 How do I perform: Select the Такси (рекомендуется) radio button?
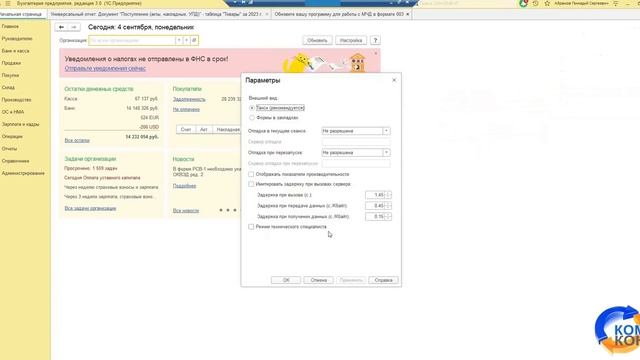tap(252, 108)
